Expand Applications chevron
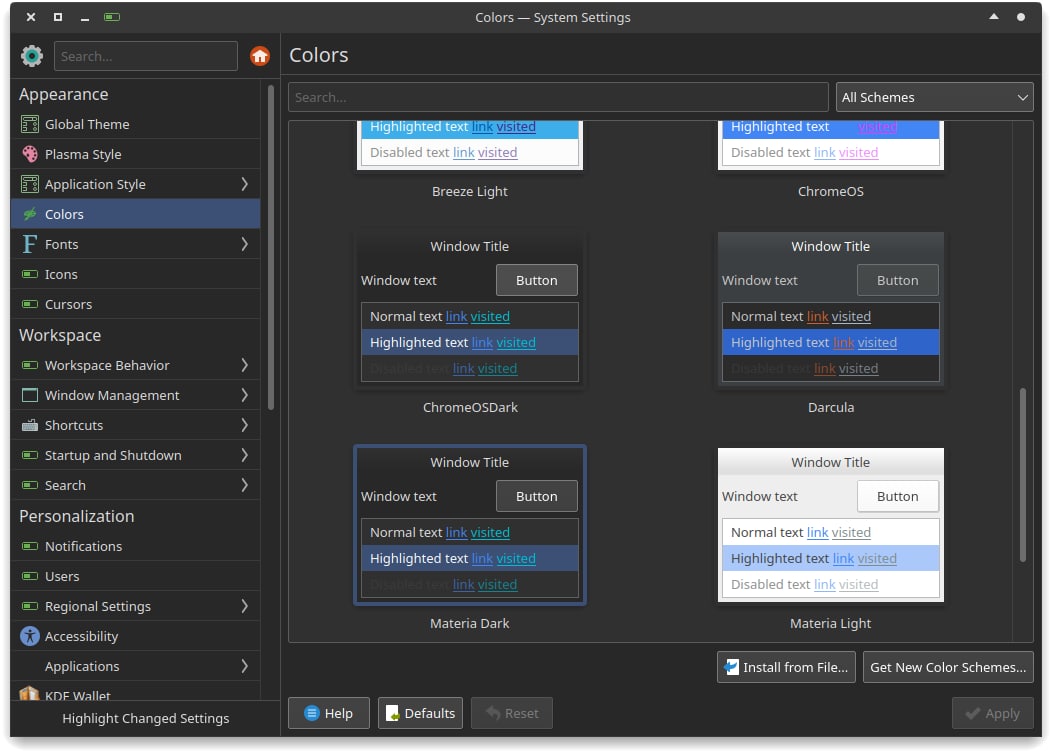This screenshot has height=751, width=1052. [x=244, y=666]
